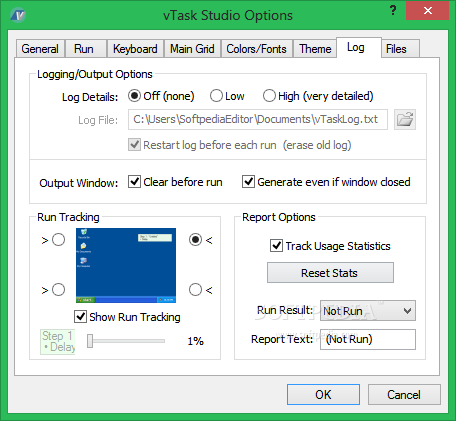The width and height of the screenshot is (456, 421).
Task: Select High (very detailed) log option
Action: 318,96
